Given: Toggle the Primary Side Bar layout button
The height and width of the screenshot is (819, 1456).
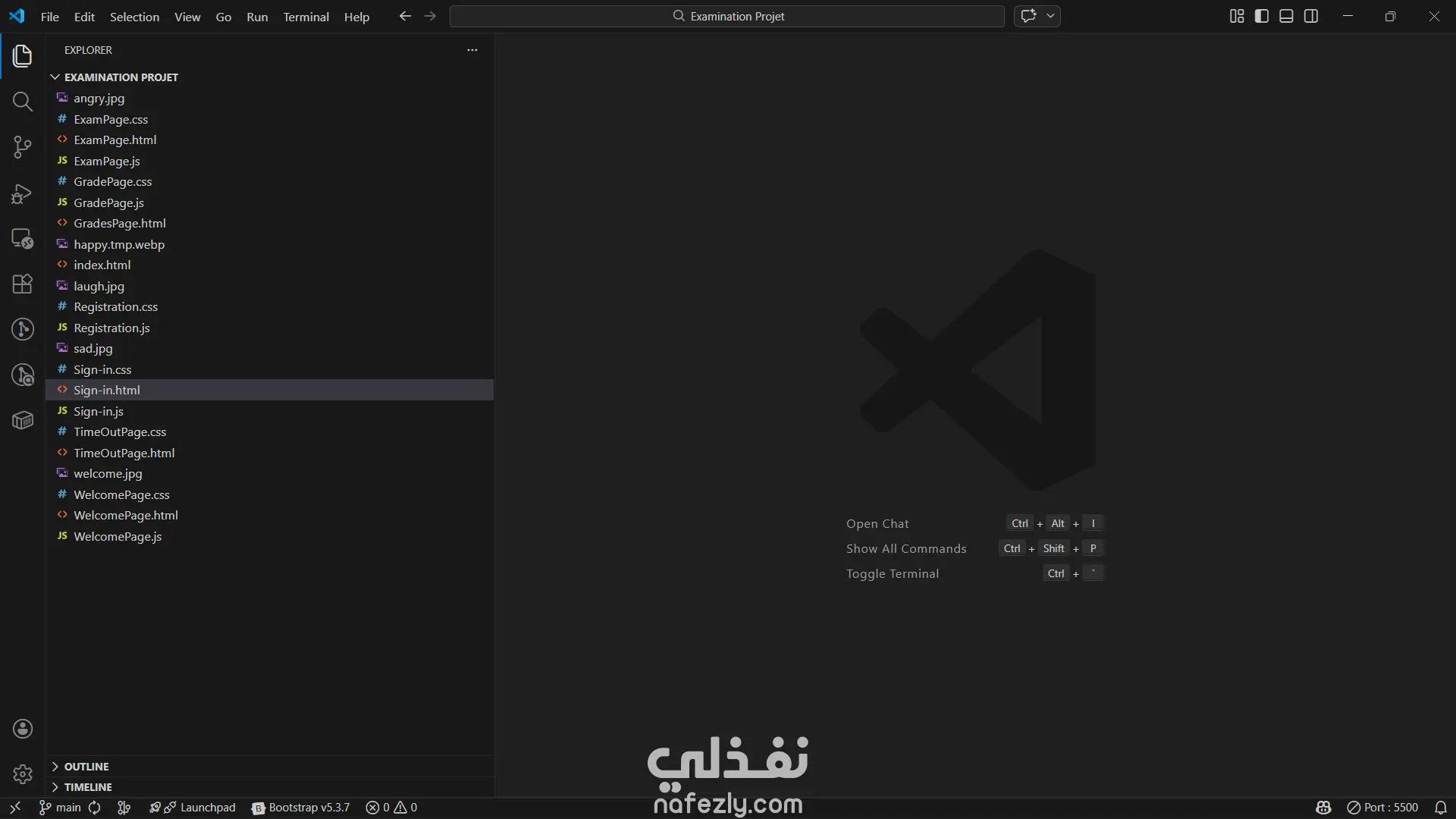Looking at the screenshot, I should [1262, 16].
